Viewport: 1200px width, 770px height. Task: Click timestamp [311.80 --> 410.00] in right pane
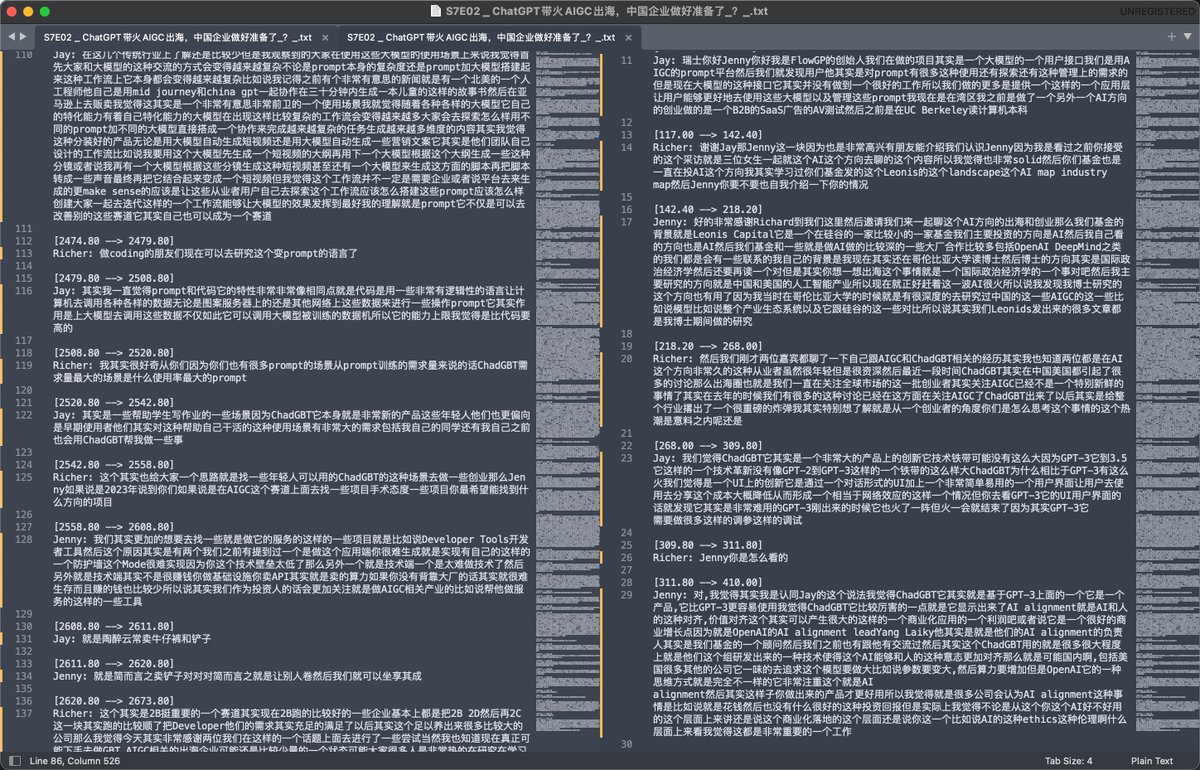point(707,582)
